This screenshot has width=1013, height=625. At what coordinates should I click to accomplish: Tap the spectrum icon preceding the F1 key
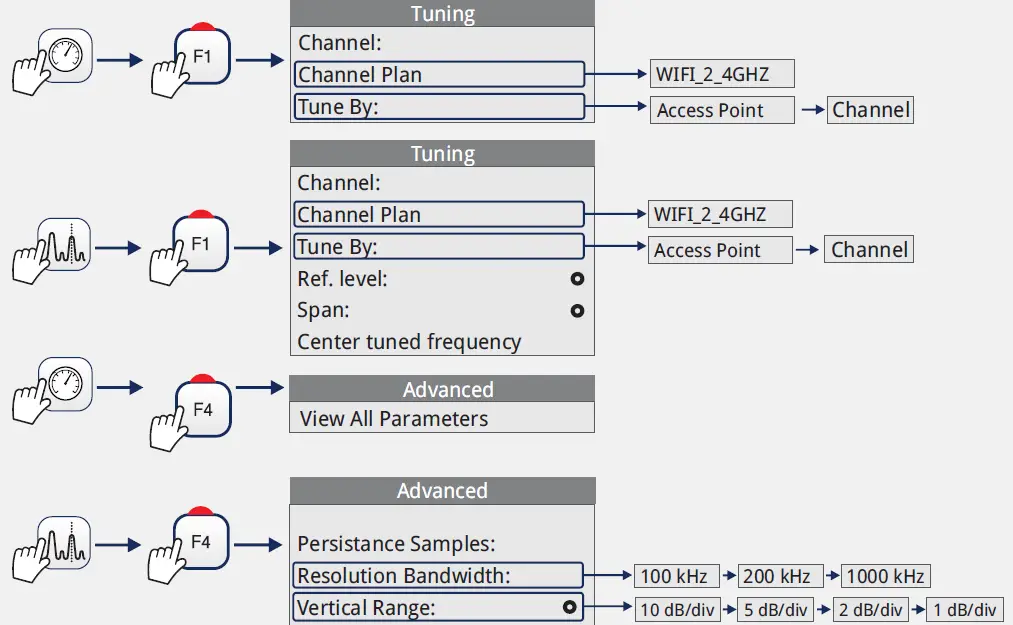64,245
